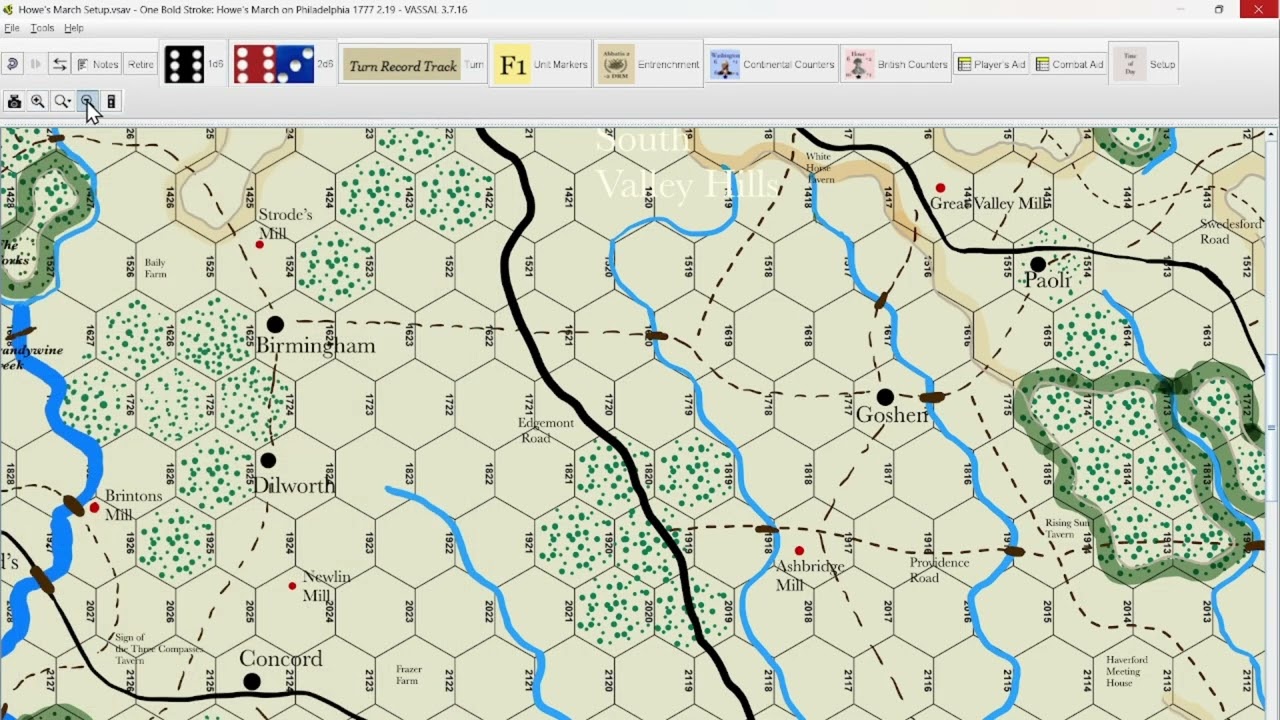
Task: Click the 'Rising Sun Tavern' map label
Action: pos(1067,528)
